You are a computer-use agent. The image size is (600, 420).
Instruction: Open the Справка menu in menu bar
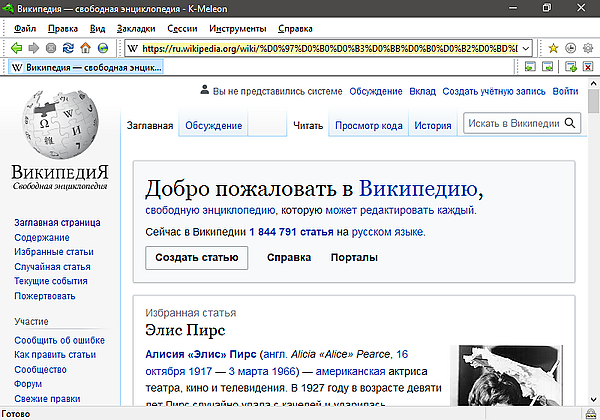[295, 29]
